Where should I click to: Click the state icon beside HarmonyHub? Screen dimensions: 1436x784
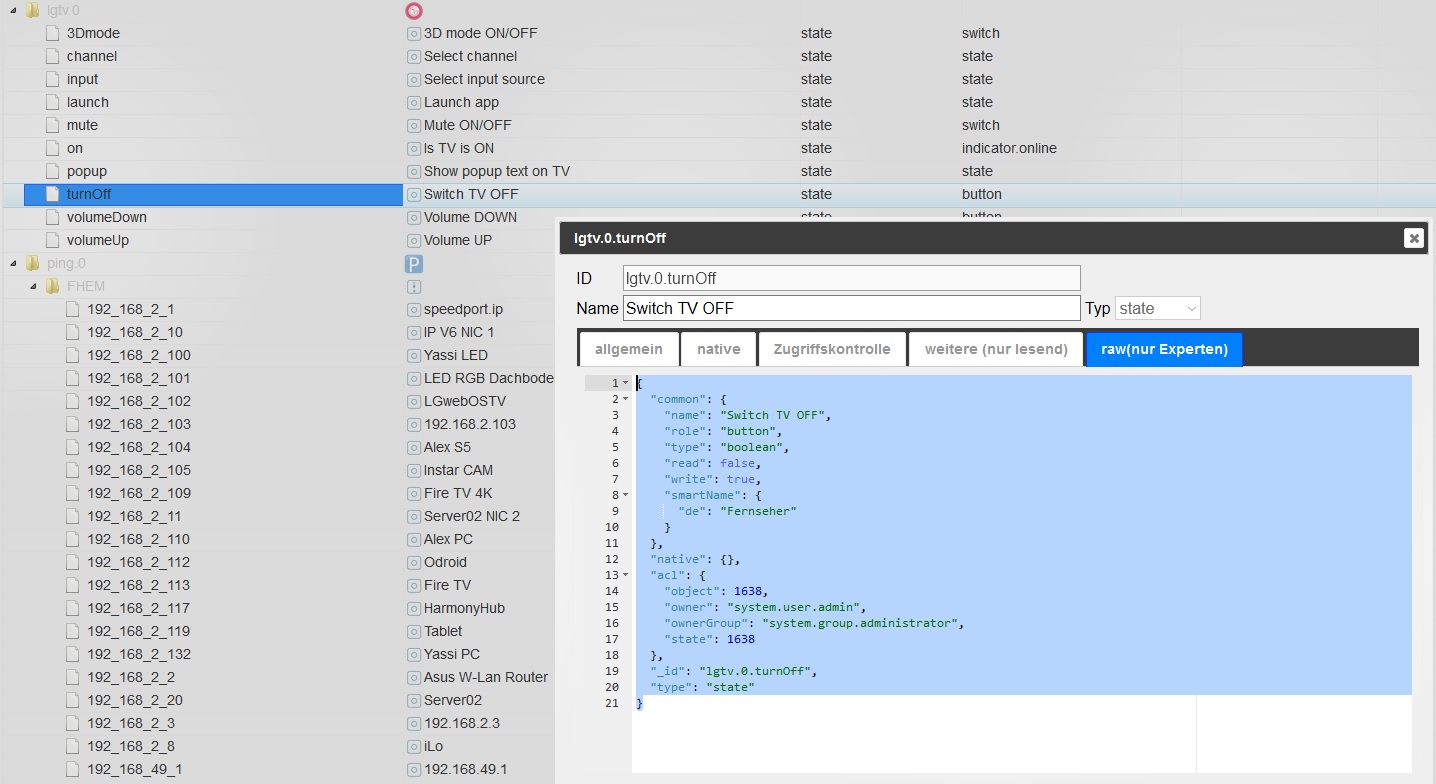(414, 609)
